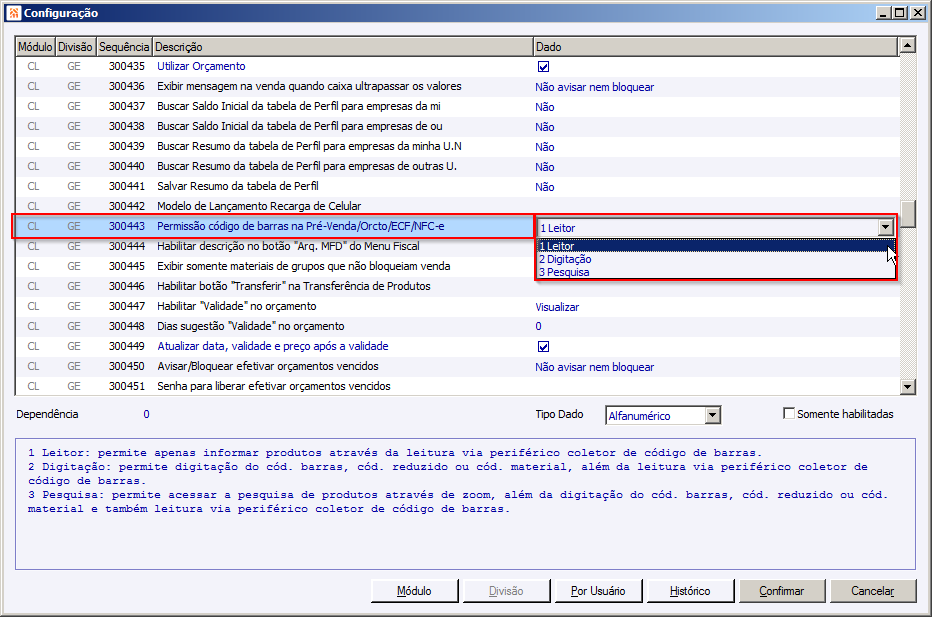Click 'Não avisar nem bloquear' value for row 300436
The image size is (932, 617).
coord(594,87)
